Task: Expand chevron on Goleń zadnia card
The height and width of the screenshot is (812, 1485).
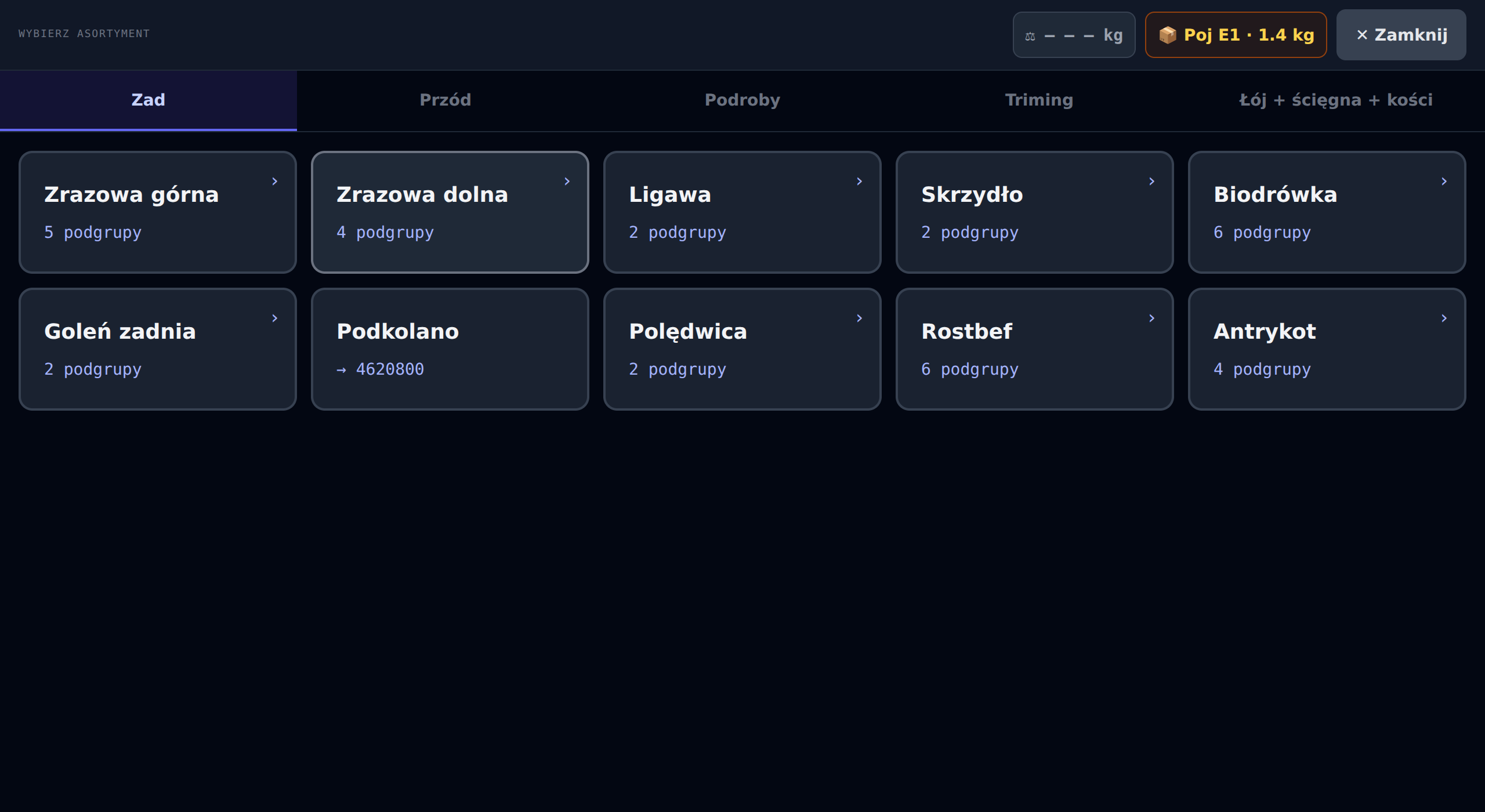Action: pos(274,318)
